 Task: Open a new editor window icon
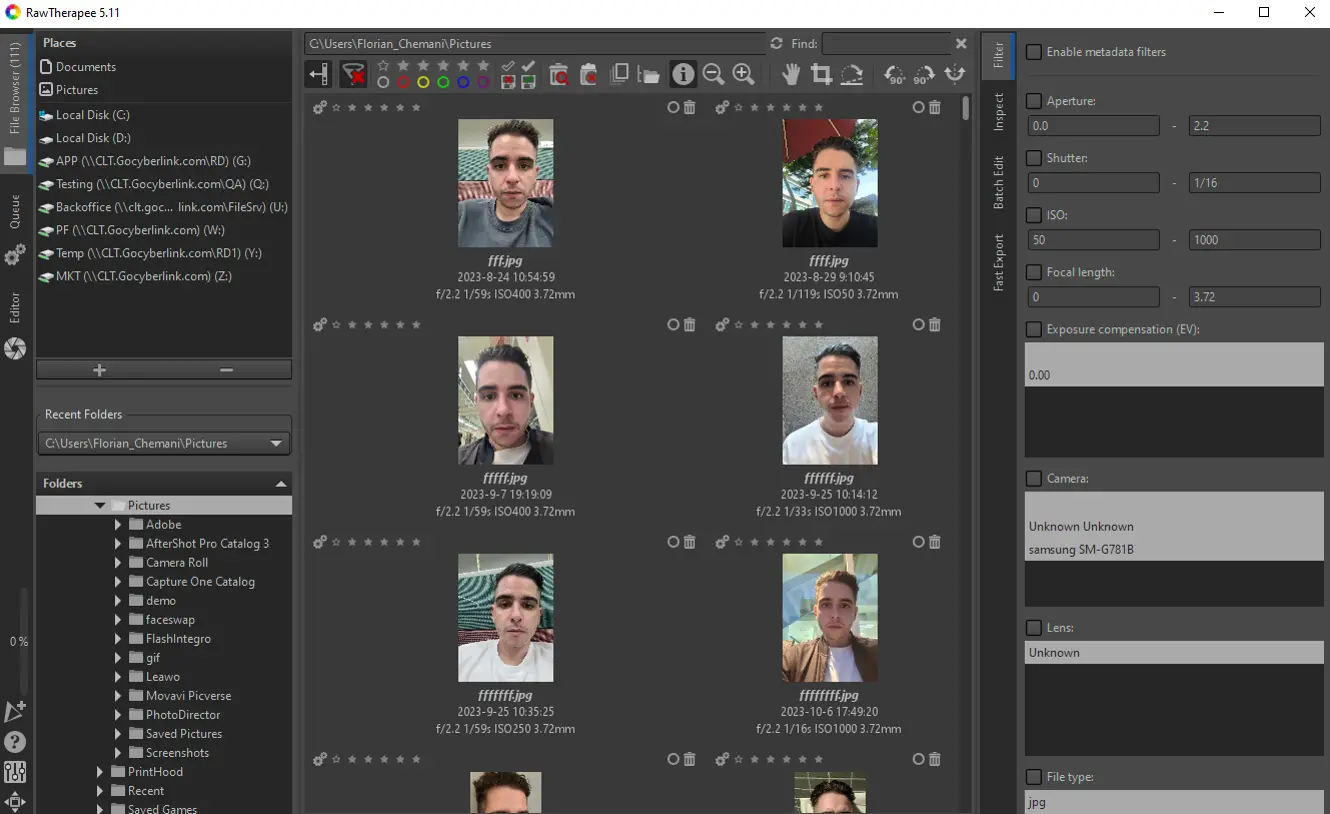point(15,711)
